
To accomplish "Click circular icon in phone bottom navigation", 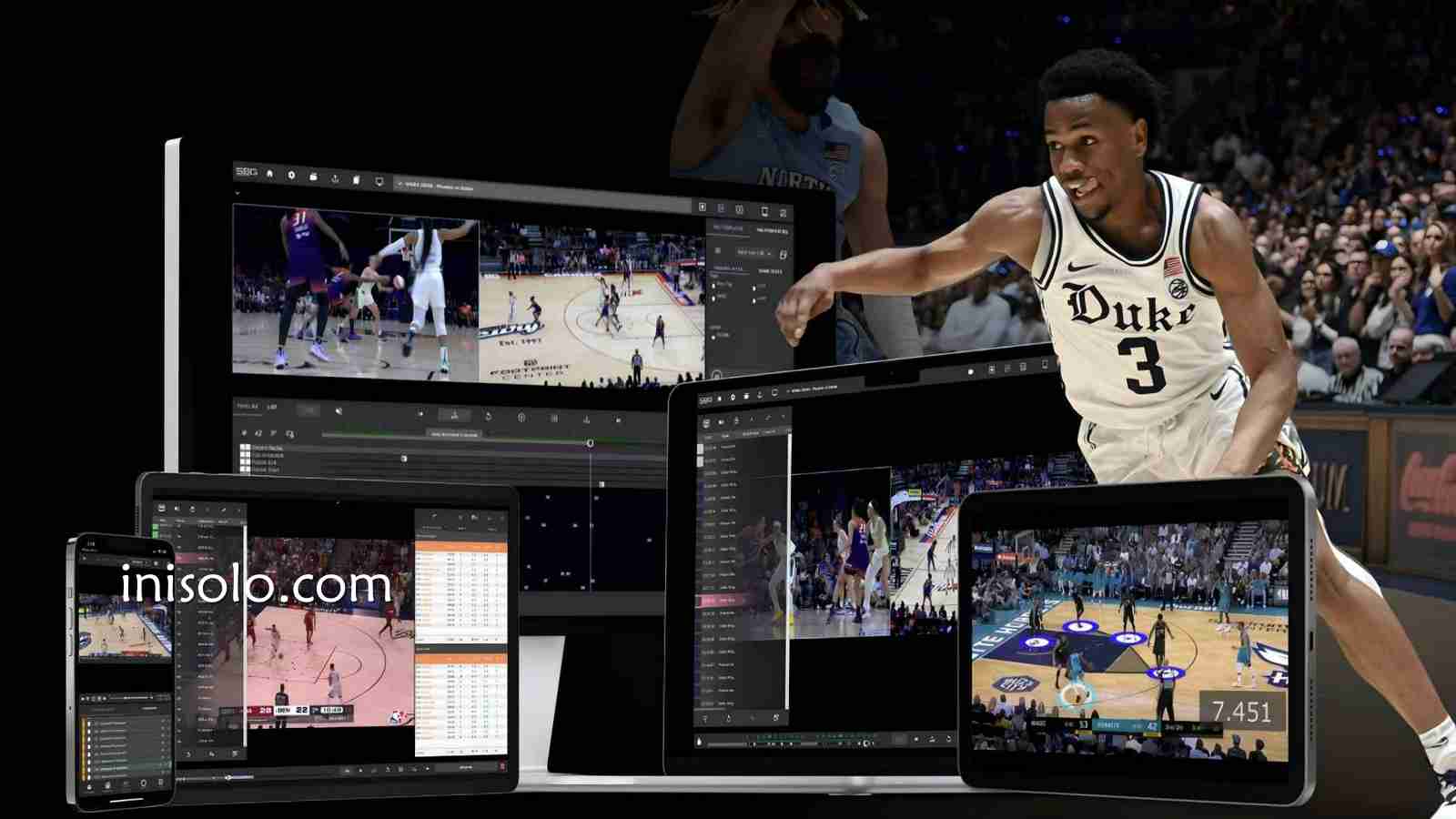I will (143, 783).
